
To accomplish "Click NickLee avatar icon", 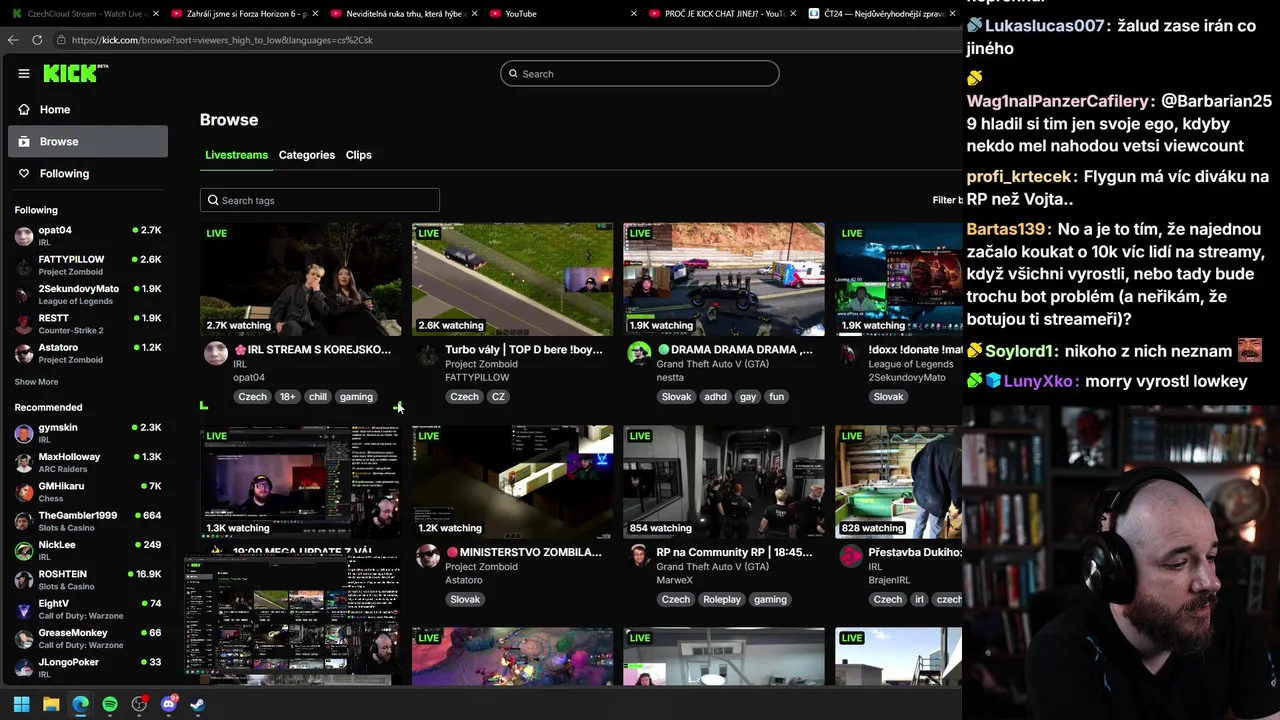I will point(24,550).
